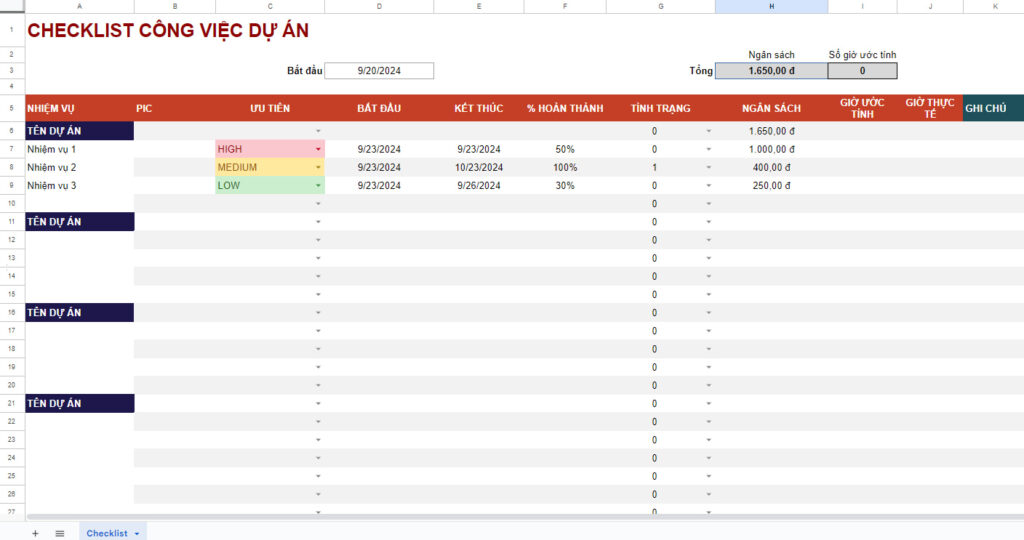Click row 7 header number
1024x540 pixels.
12,149
